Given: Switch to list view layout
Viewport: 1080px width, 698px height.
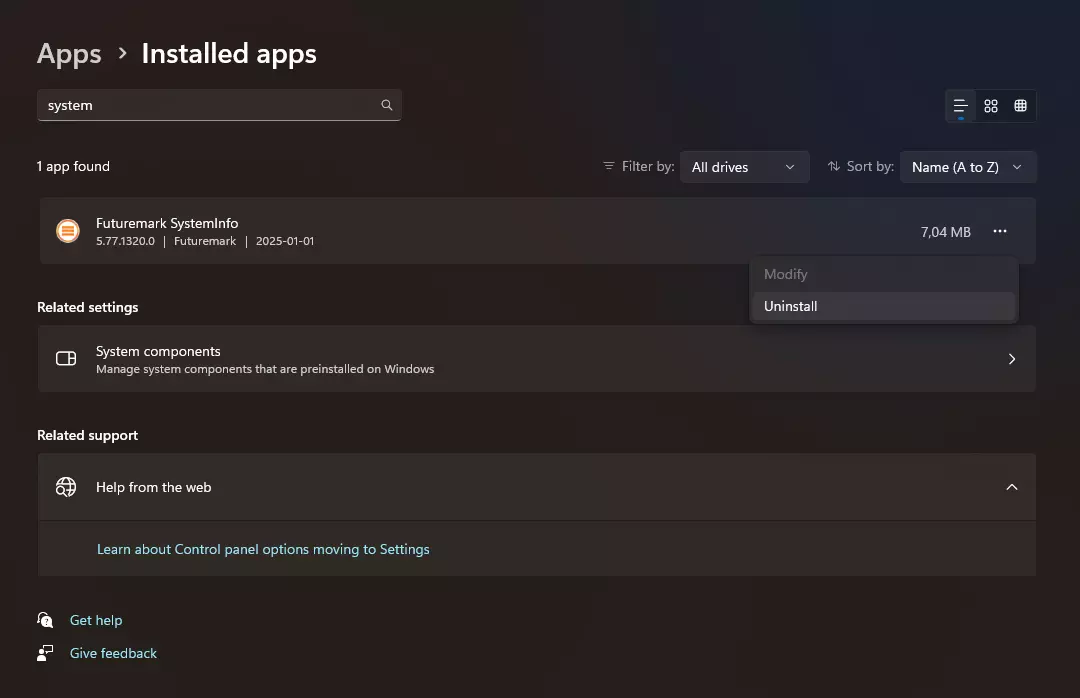Looking at the screenshot, I should [x=961, y=106].
